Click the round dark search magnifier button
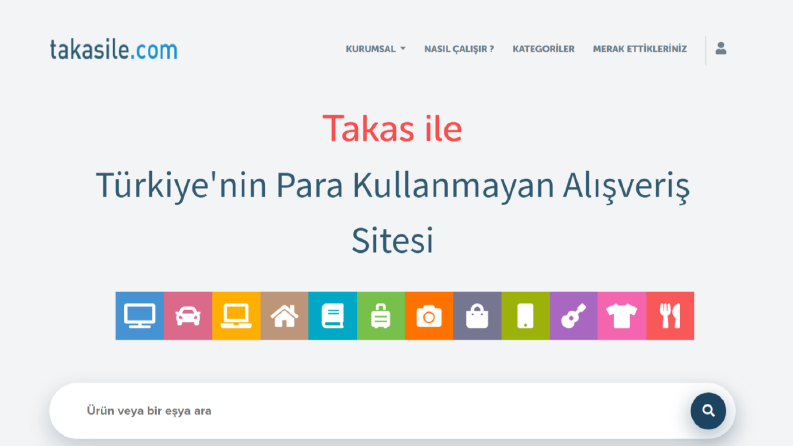The height and width of the screenshot is (446, 793). pyautogui.click(x=708, y=411)
